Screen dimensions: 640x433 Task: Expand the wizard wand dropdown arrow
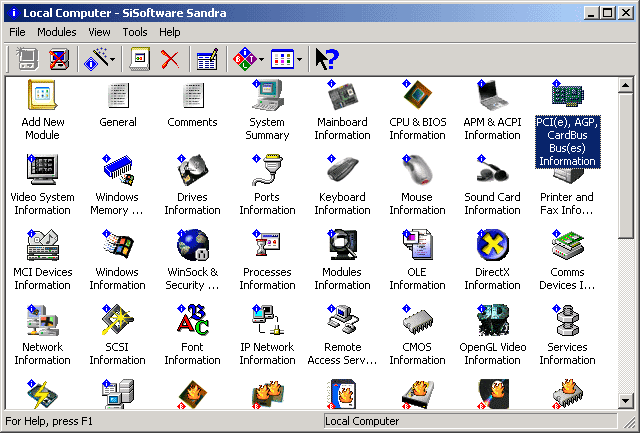(x=113, y=59)
